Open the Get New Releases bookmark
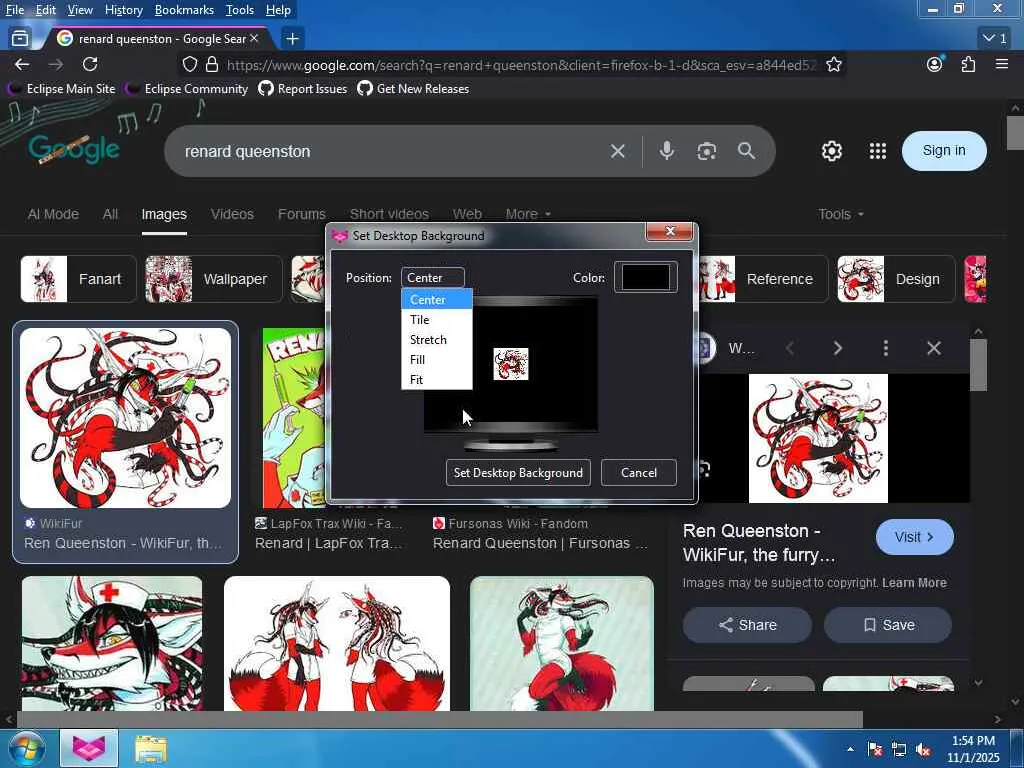Image resolution: width=1024 pixels, height=768 pixels. coord(413,89)
